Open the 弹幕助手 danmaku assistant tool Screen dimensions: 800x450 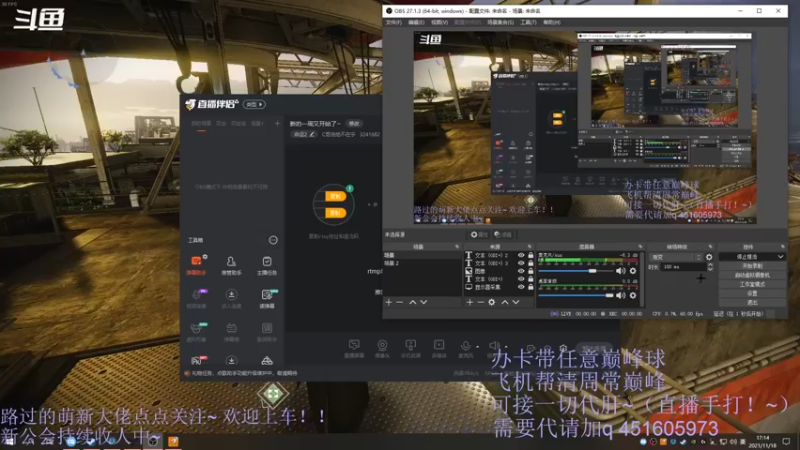[196, 265]
